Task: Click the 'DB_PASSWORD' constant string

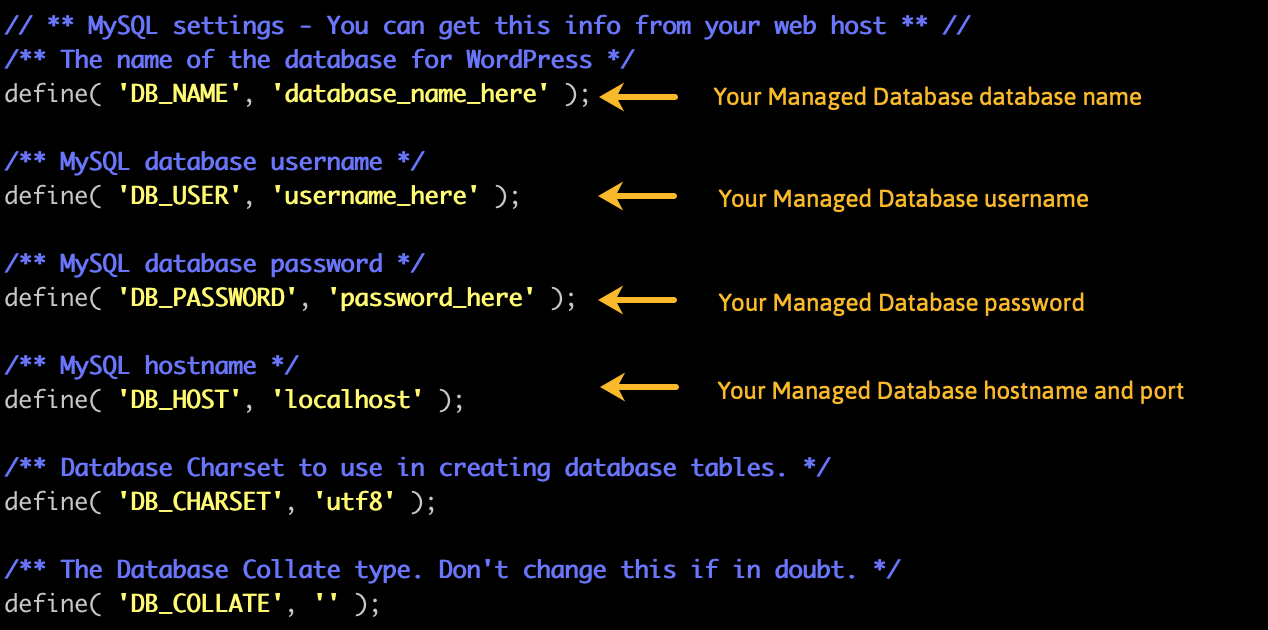Action: coord(208,298)
